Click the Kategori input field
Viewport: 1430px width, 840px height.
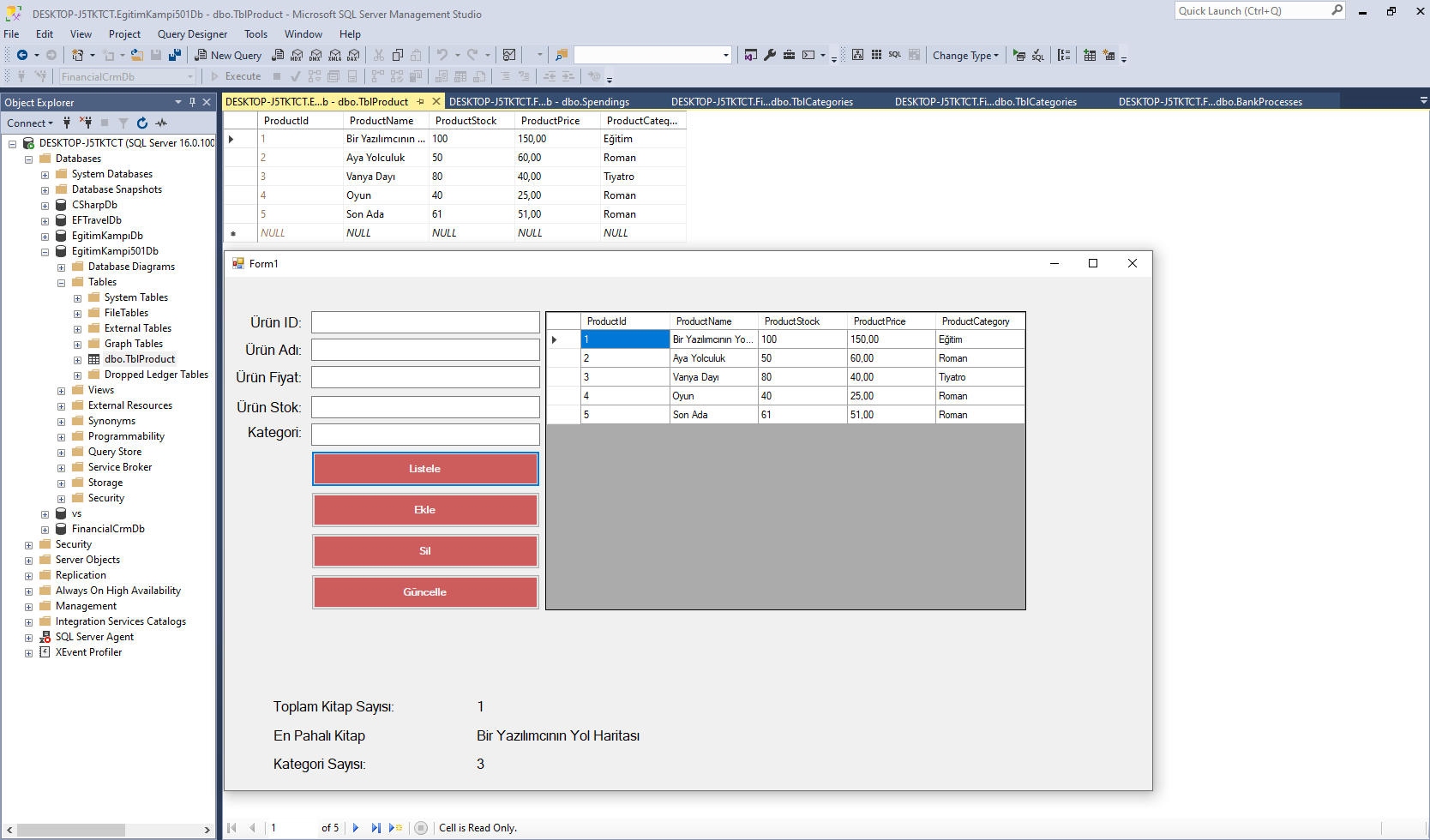[425, 435]
